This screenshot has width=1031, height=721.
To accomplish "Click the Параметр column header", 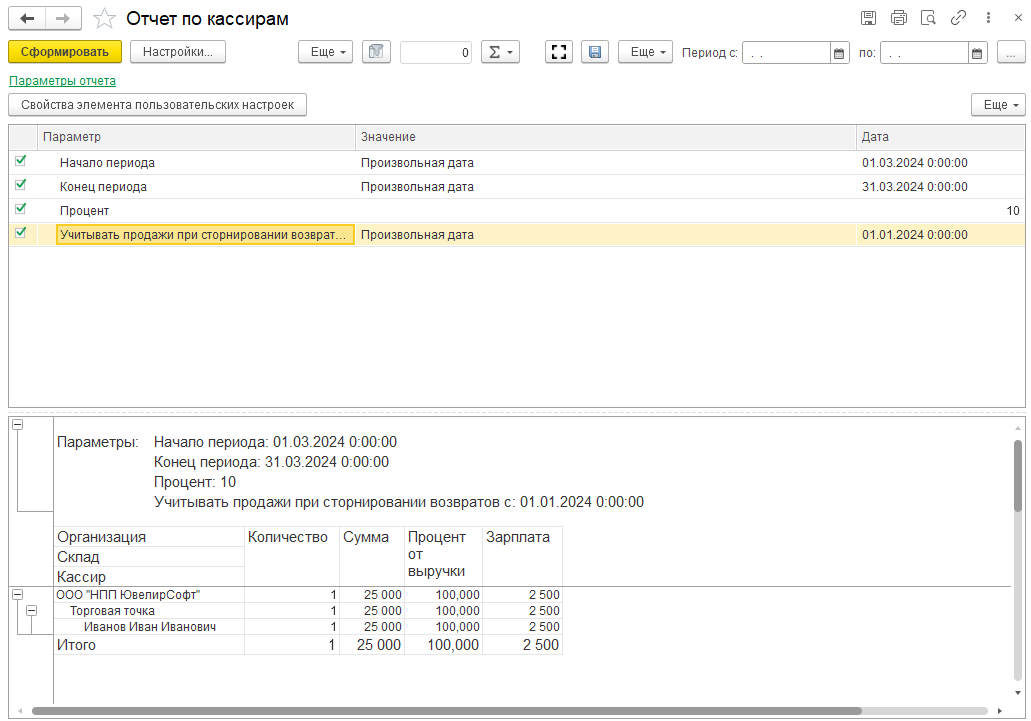I will [197, 137].
